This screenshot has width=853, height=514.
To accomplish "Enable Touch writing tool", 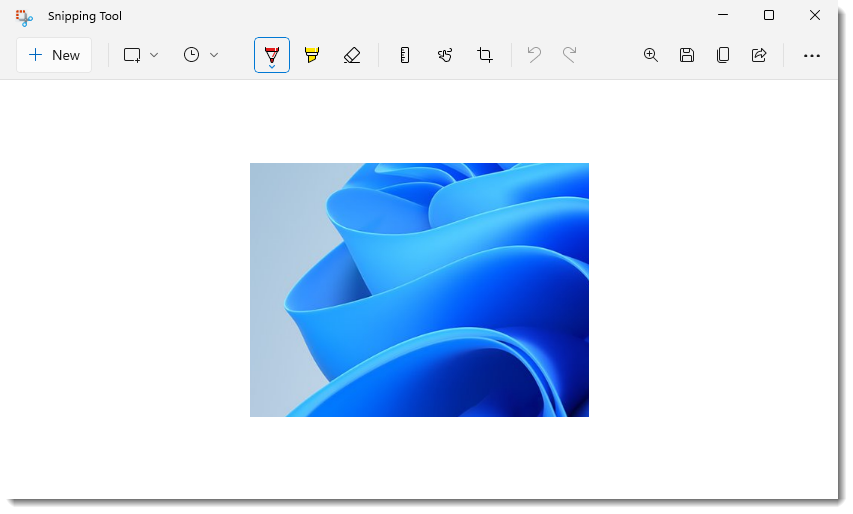I will point(445,55).
